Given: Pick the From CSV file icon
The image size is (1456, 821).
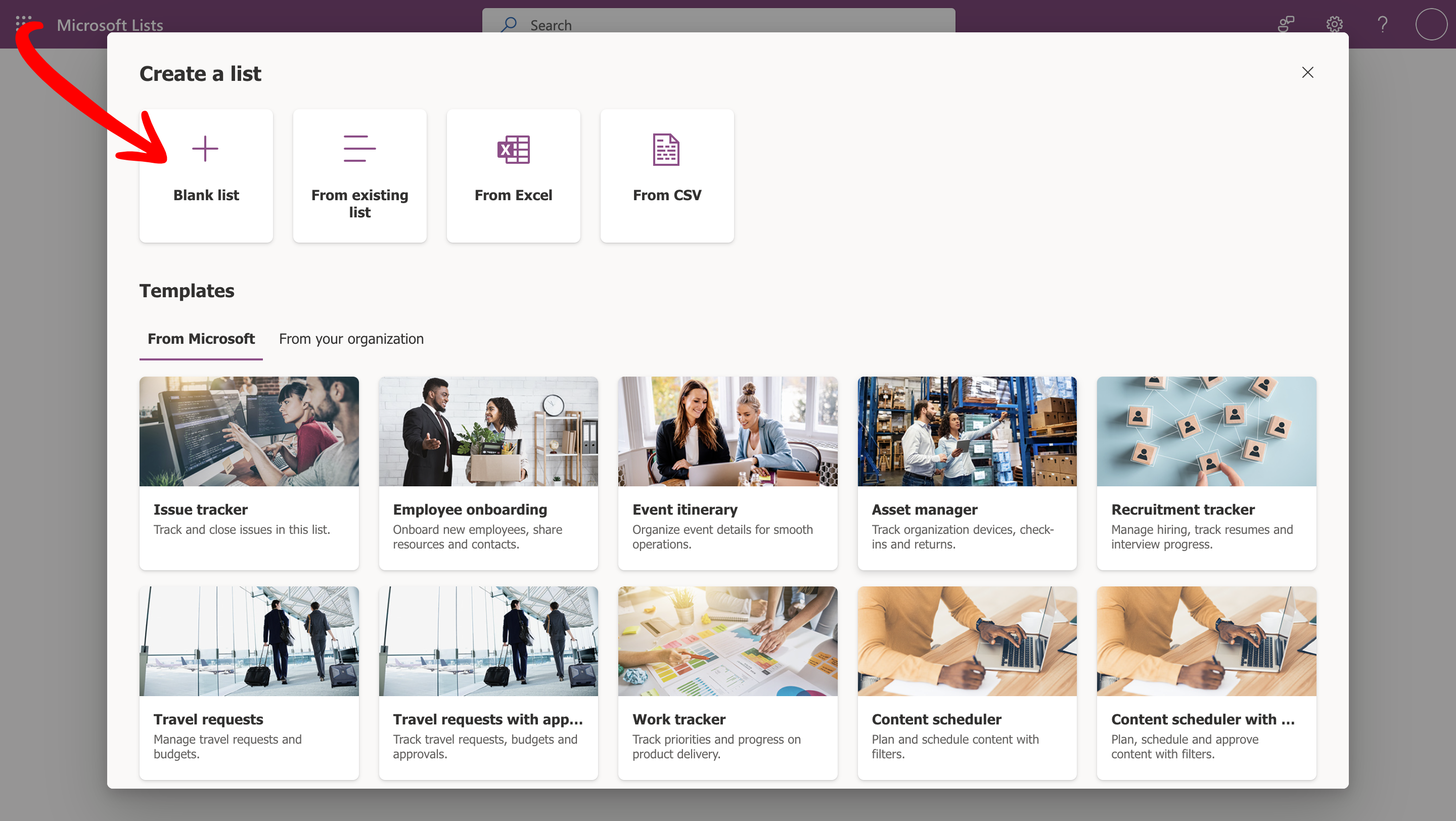Looking at the screenshot, I should click(666, 149).
